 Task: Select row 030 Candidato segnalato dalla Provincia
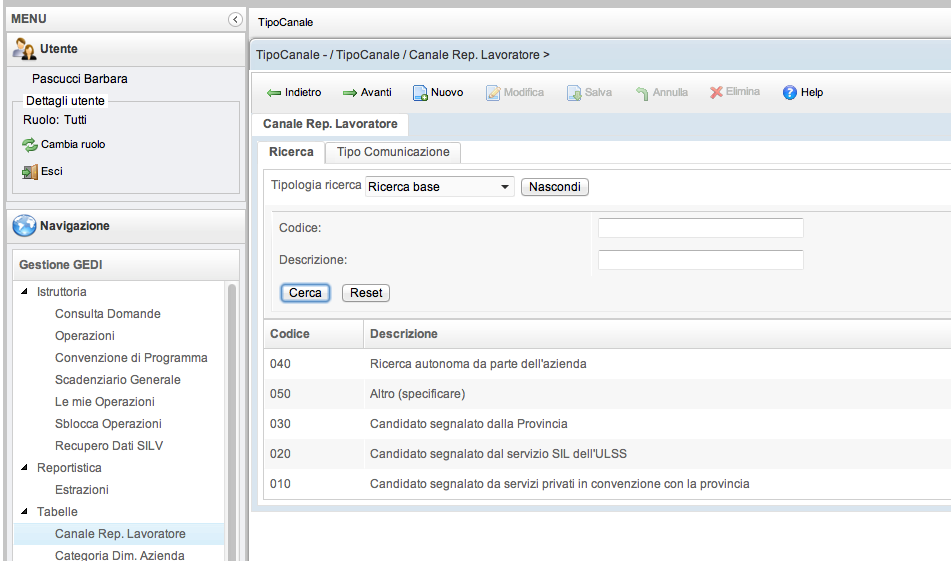click(468, 424)
